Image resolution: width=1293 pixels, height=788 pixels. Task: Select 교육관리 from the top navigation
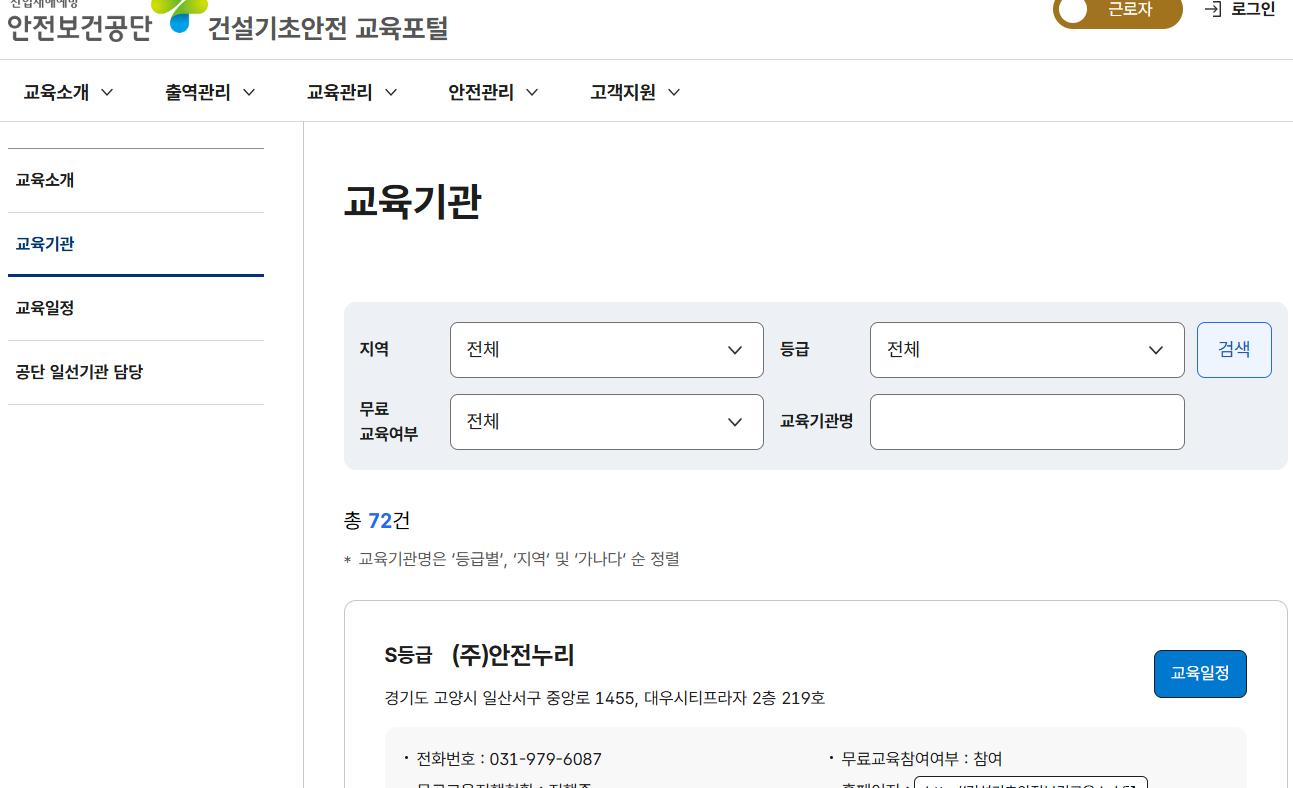point(340,91)
